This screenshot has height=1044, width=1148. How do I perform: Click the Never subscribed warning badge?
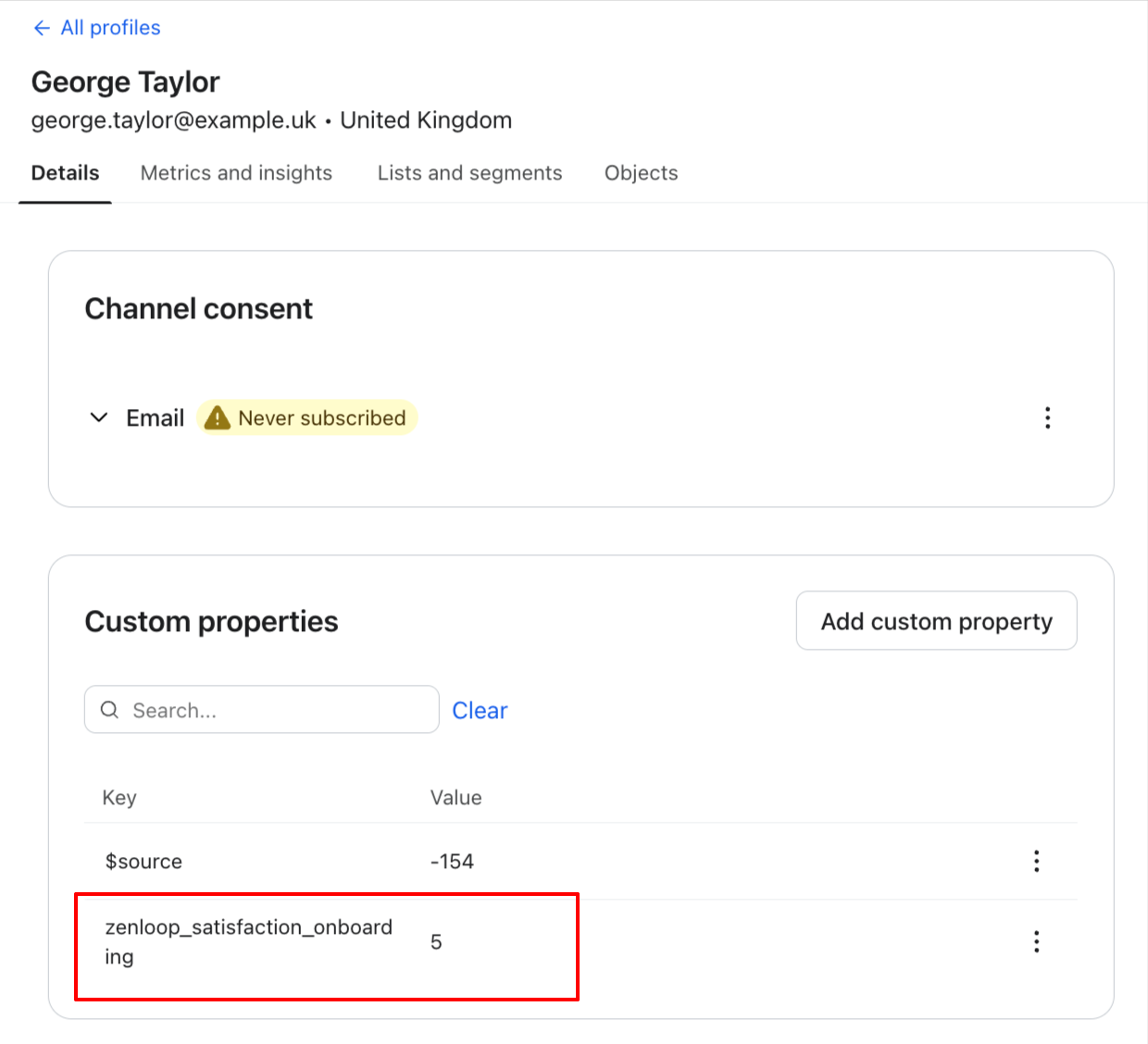click(x=306, y=417)
